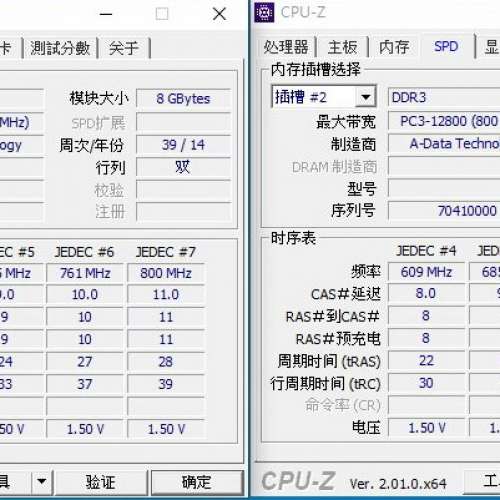Click the PC3-12800 max bandwidth field
The height and width of the screenshot is (500, 500).
444,121
